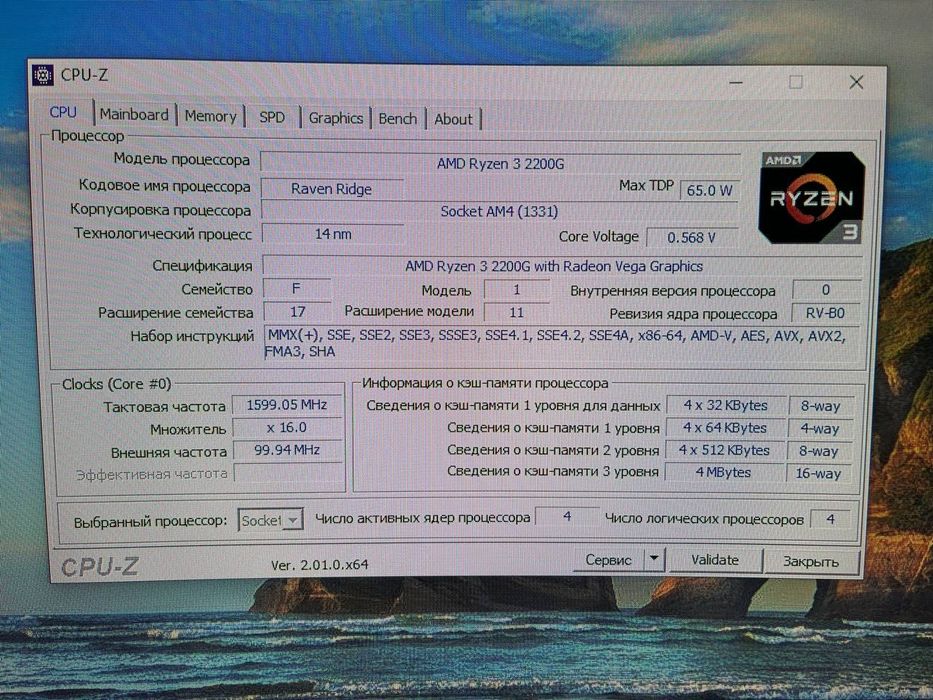This screenshot has height=700, width=933.
Task: Click the 16-way L3 associativity value
Action: pos(819,473)
